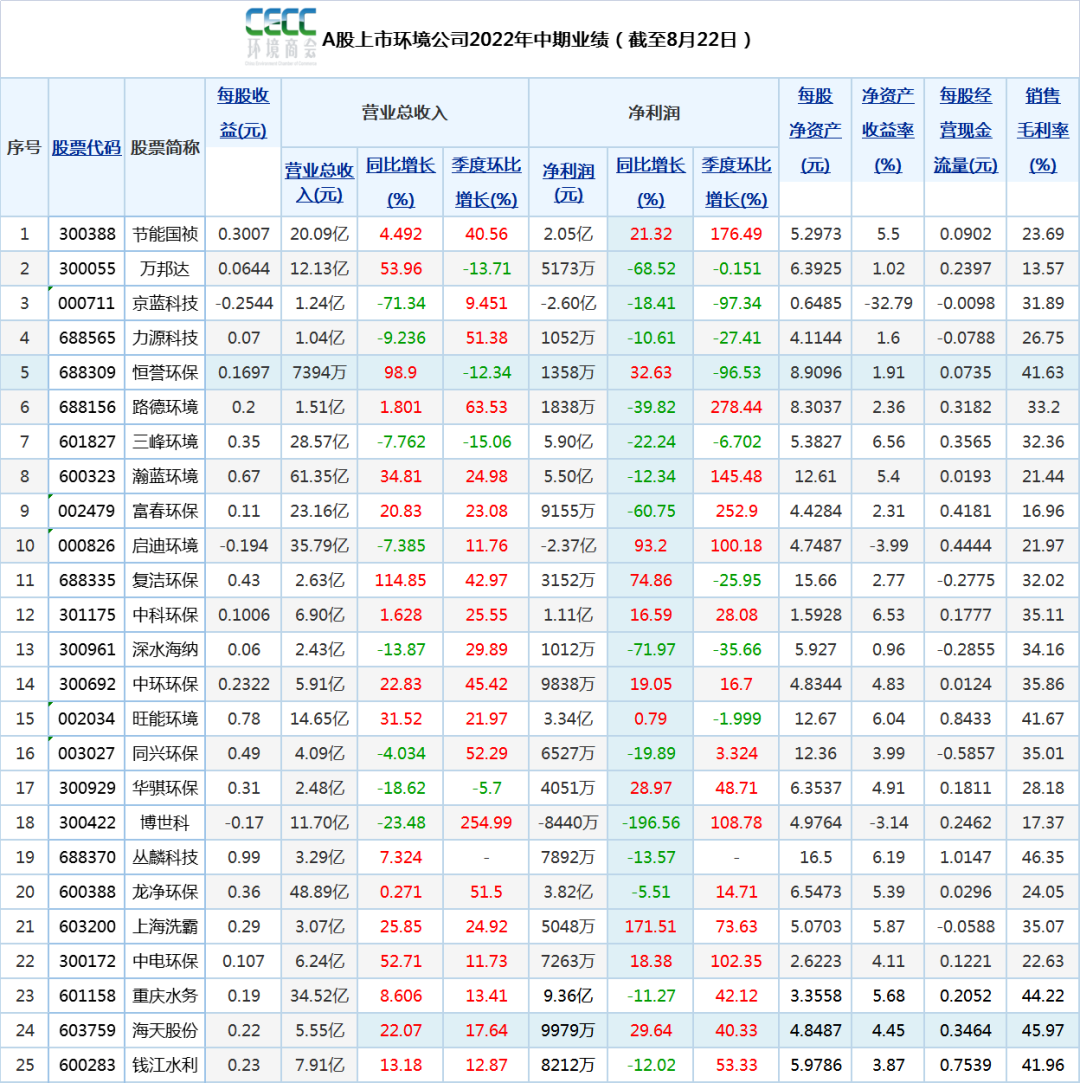Click the 每股净资产(元) header link
1080x1083 pixels.
(815, 130)
